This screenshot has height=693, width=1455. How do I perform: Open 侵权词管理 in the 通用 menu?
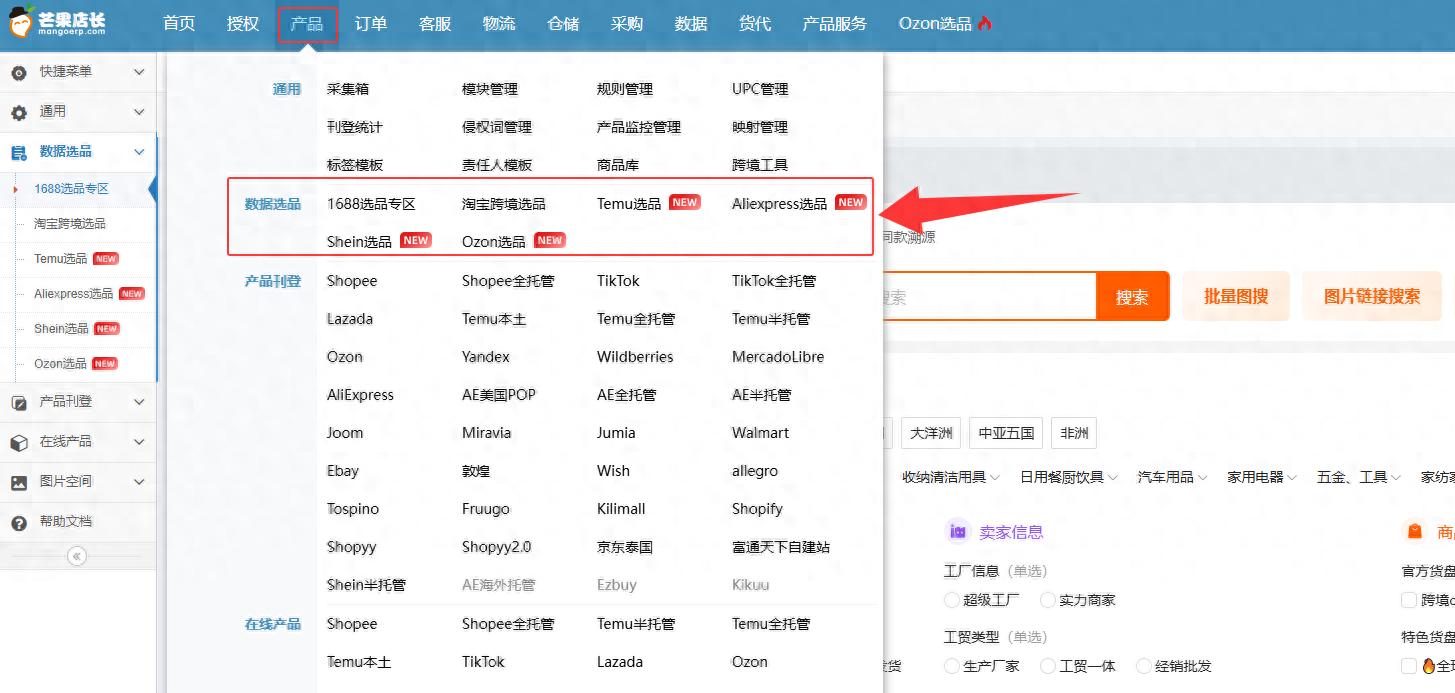(497, 127)
